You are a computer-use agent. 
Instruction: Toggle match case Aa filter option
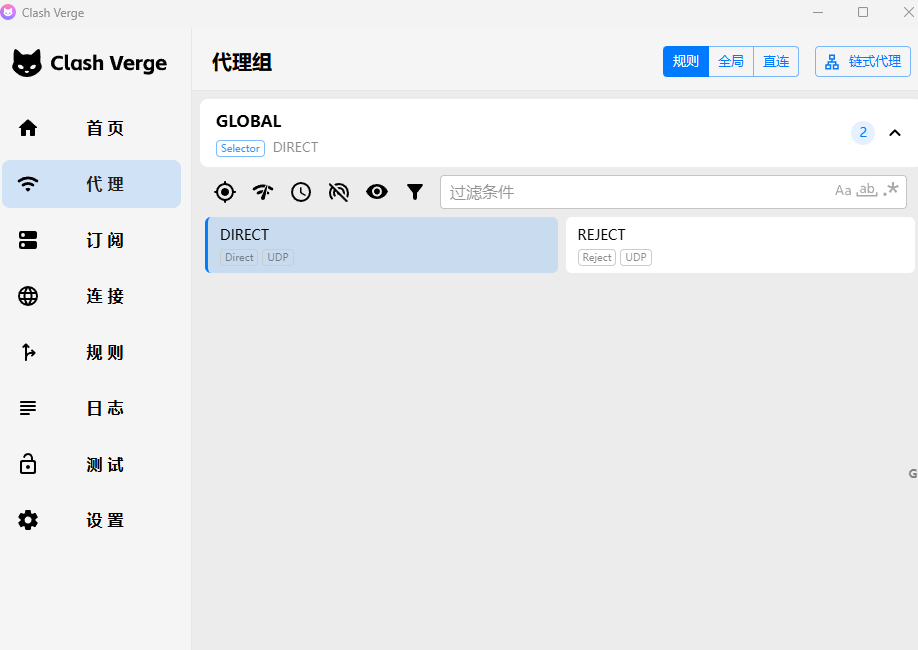pyautogui.click(x=843, y=191)
